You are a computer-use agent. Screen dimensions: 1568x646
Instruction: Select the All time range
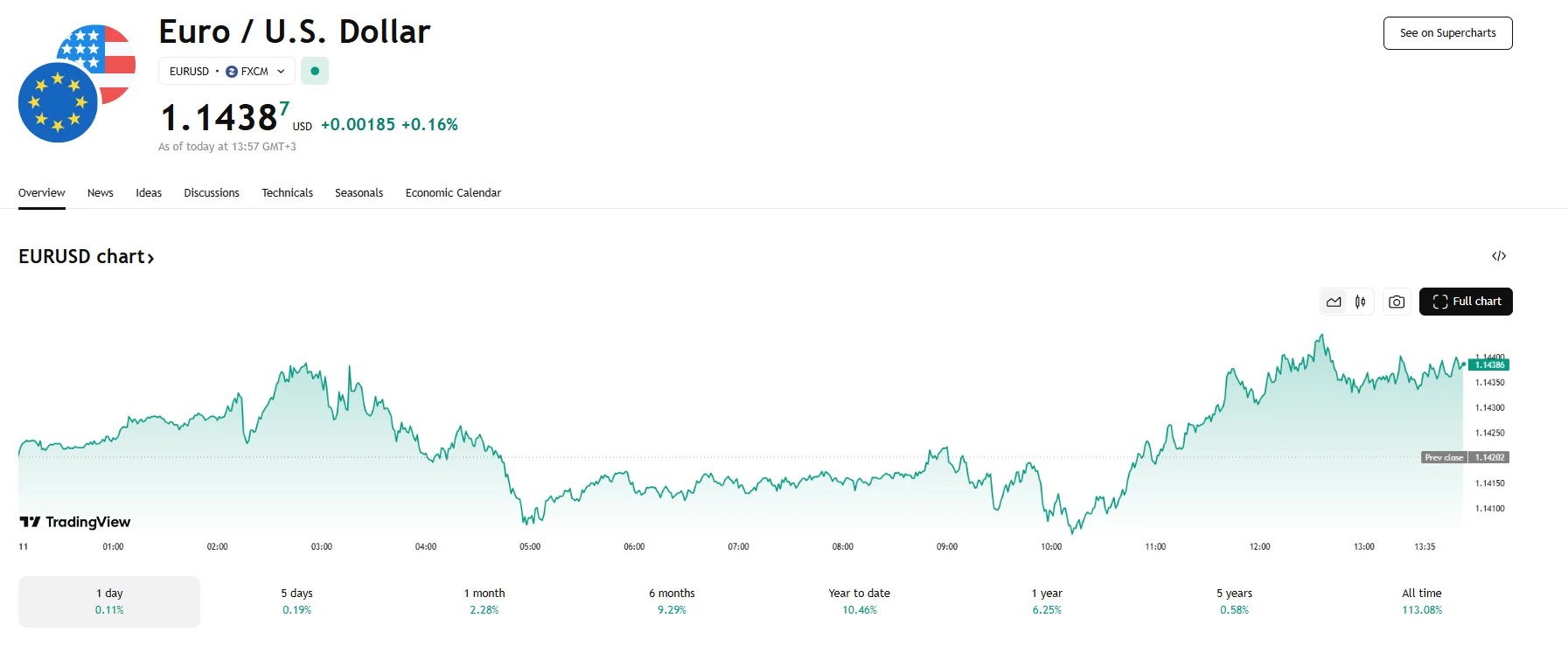tap(1422, 601)
